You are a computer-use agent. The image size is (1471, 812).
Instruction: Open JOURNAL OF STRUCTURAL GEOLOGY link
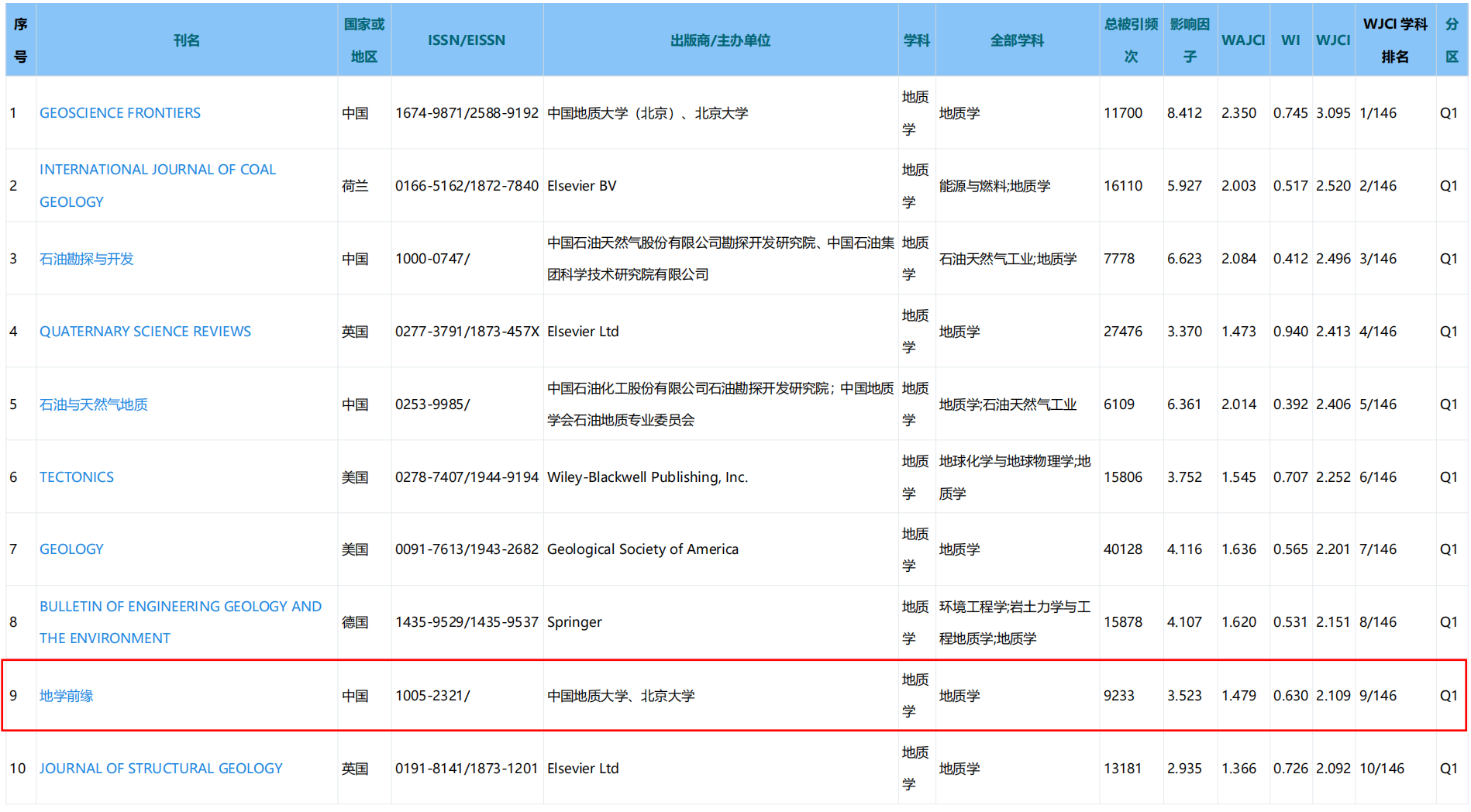[160, 769]
